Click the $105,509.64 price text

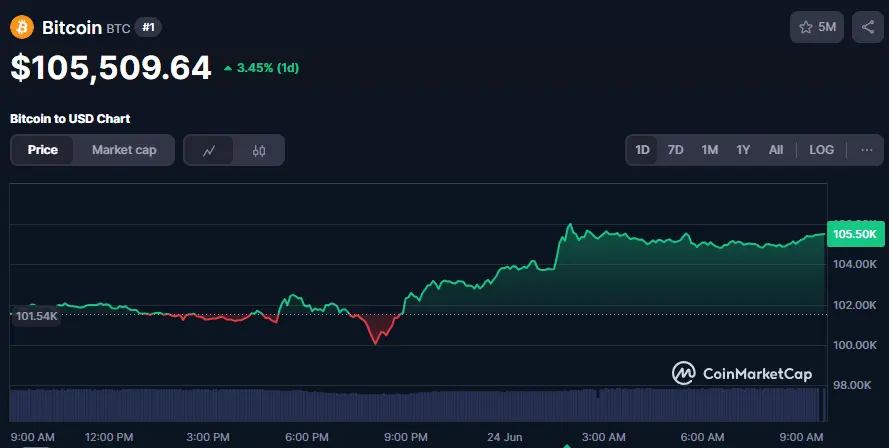coord(111,67)
